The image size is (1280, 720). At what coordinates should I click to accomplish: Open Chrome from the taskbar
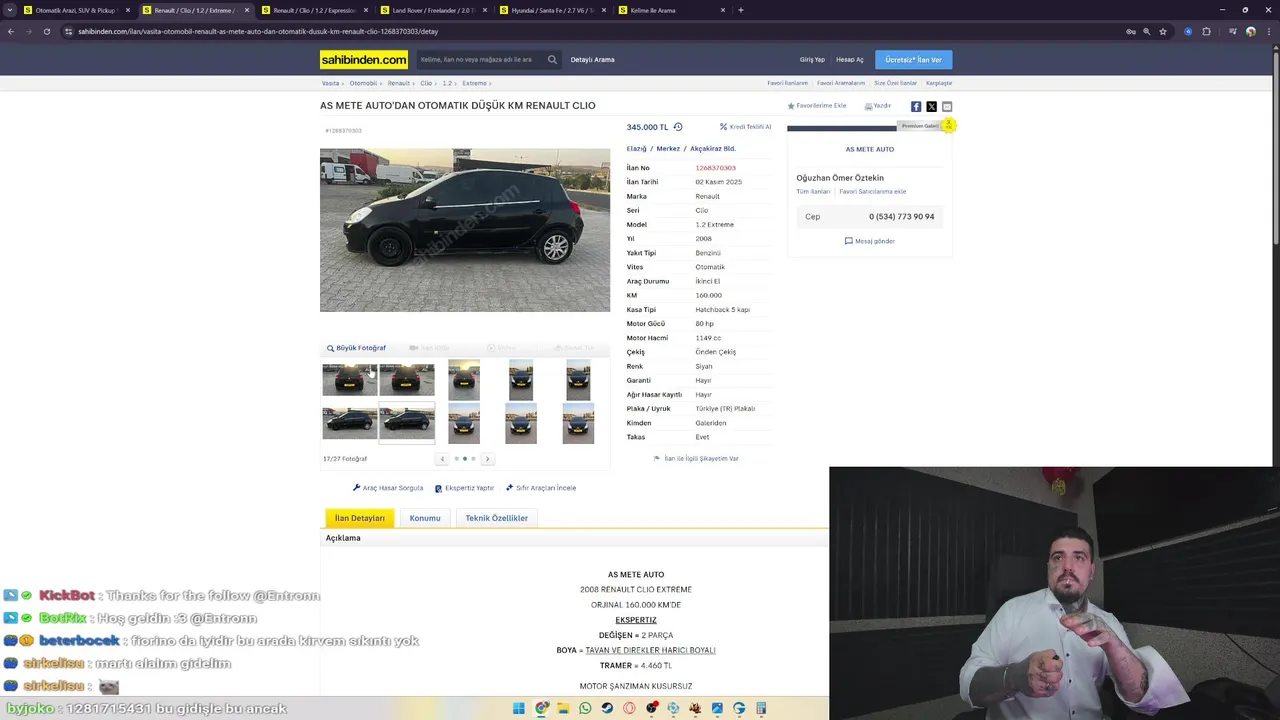(541, 708)
